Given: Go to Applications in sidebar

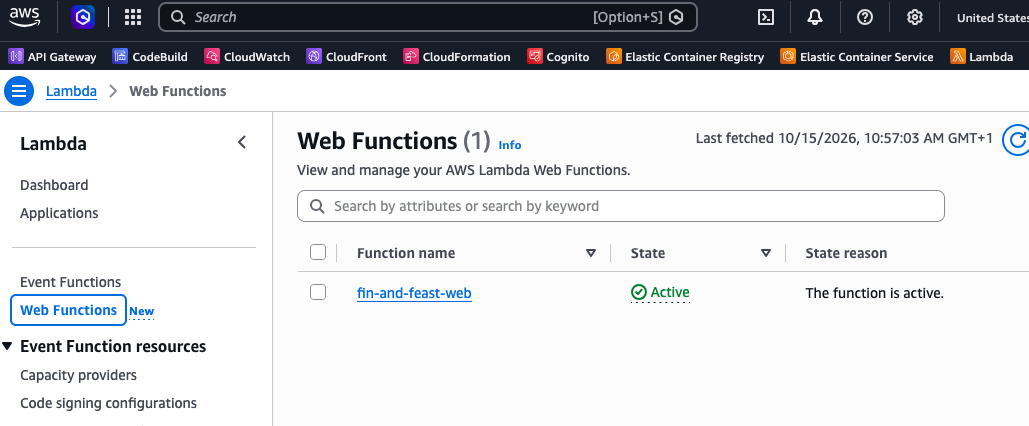Looking at the screenshot, I should coord(59,213).
